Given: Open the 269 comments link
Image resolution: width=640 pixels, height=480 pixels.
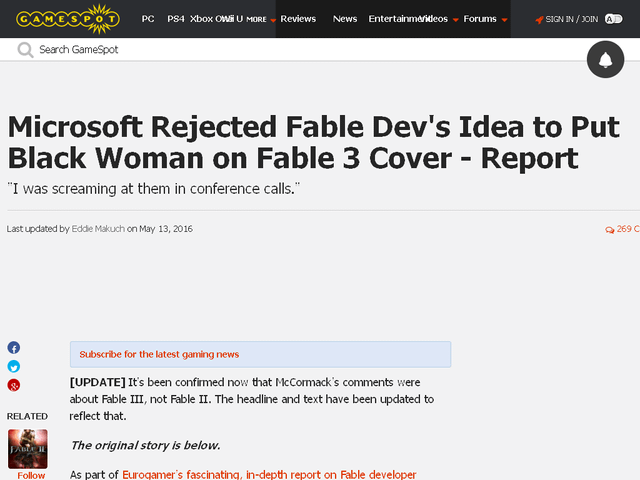Looking at the screenshot, I should [628, 229].
